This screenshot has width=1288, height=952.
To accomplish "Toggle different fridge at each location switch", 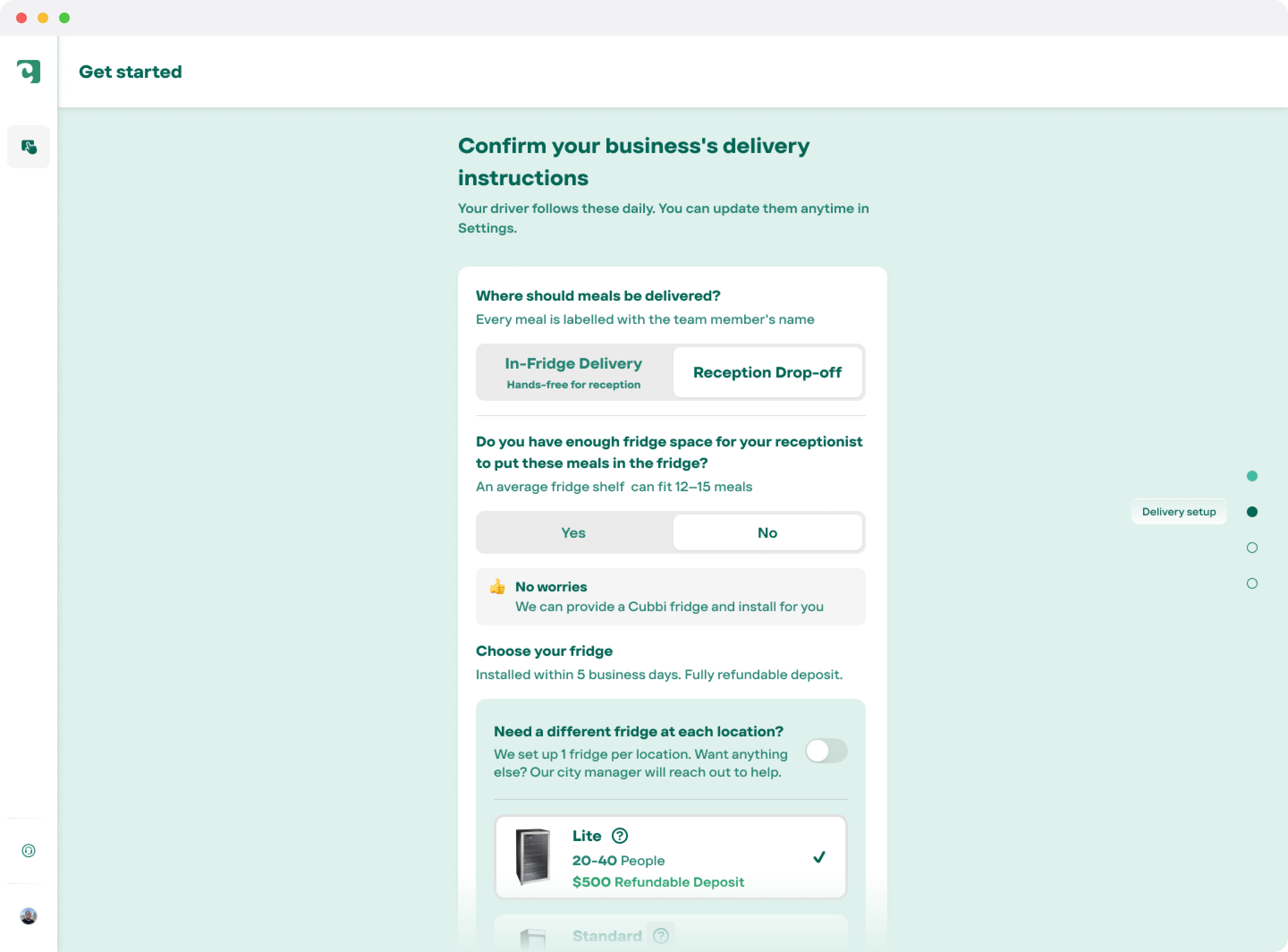I will [x=826, y=751].
